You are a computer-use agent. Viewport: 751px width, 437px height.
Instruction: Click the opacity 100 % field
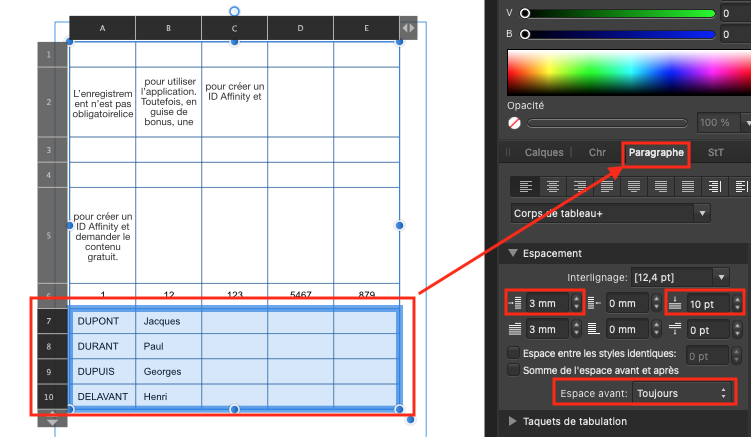tap(718, 123)
